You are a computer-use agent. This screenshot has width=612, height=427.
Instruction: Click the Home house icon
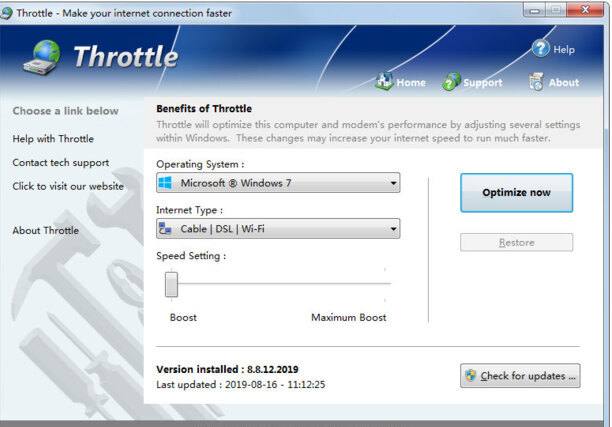tap(384, 82)
